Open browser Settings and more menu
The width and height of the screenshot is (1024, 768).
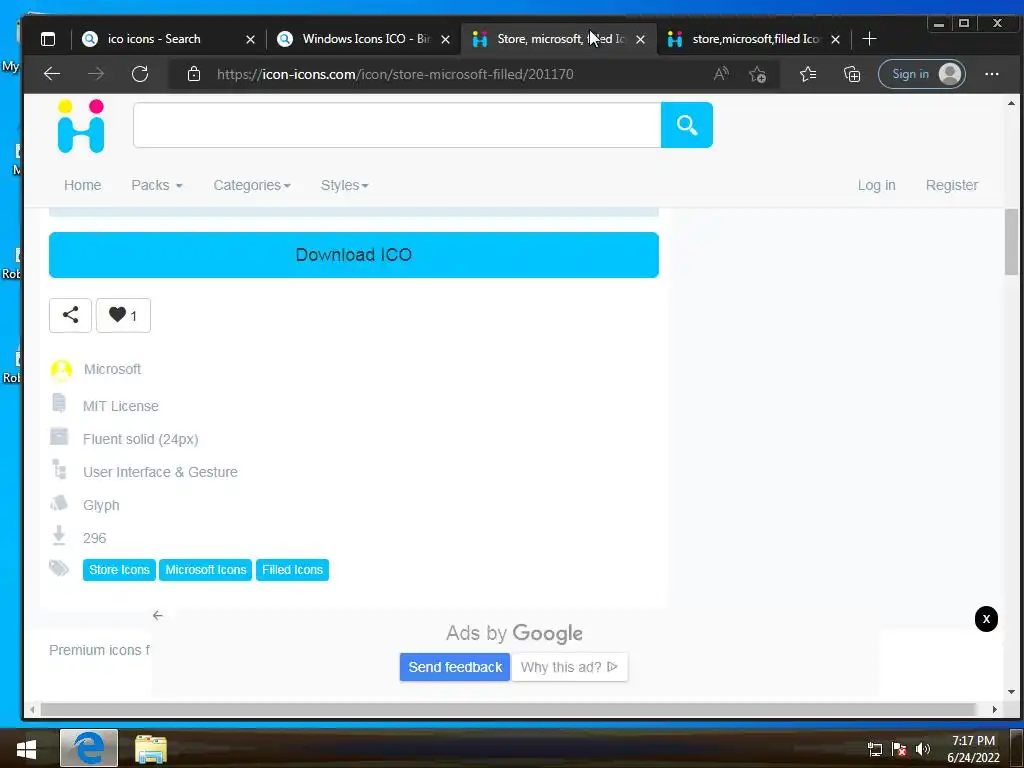[991, 74]
